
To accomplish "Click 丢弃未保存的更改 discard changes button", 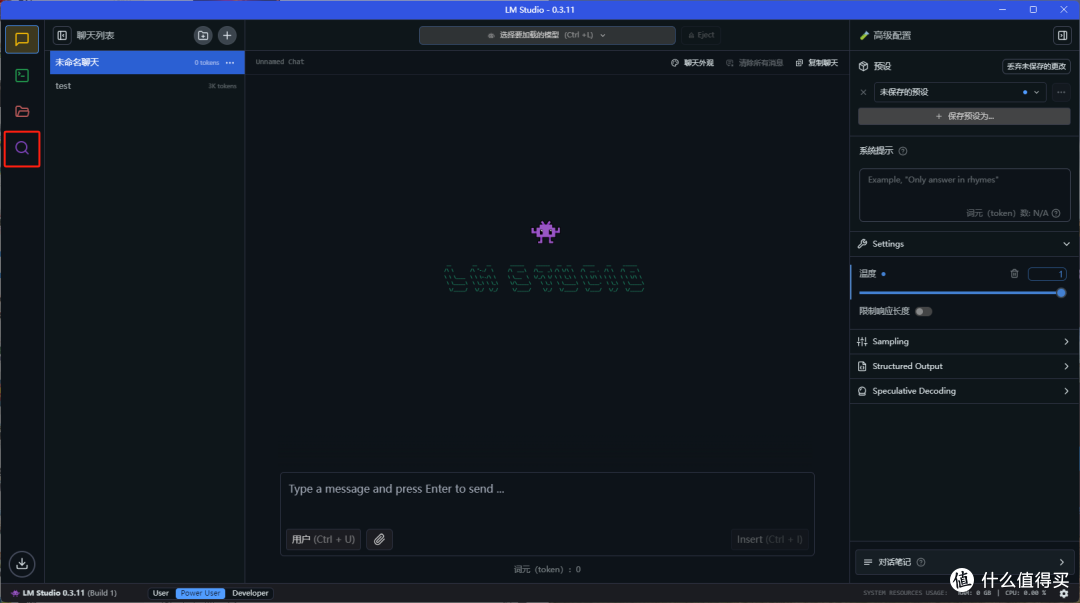I will pyautogui.click(x=1036, y=66).
